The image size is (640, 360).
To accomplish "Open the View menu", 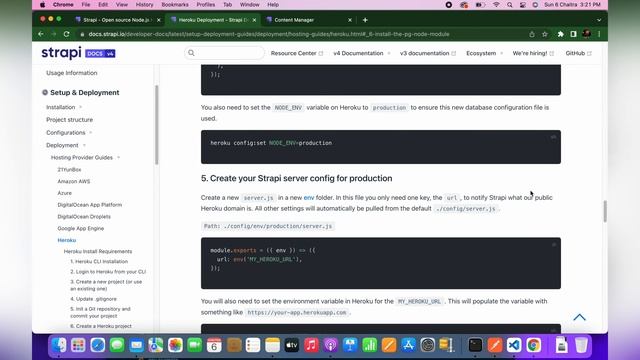I will pyautogui.click(x=122, y=5).
